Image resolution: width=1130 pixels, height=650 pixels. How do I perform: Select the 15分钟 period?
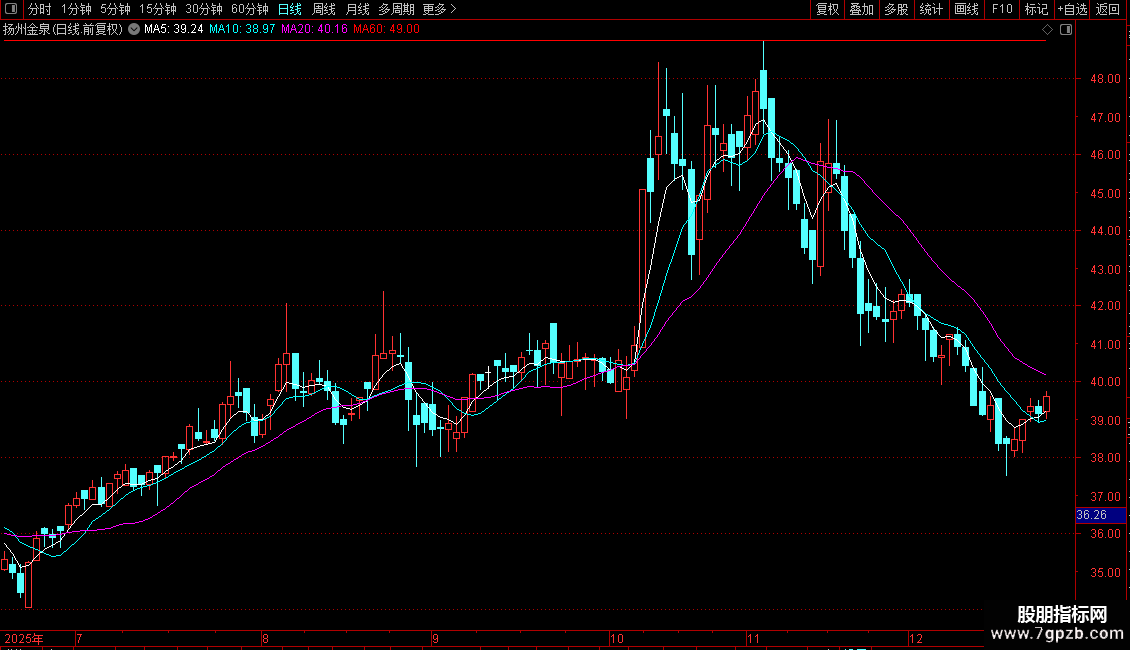[158, 9]
